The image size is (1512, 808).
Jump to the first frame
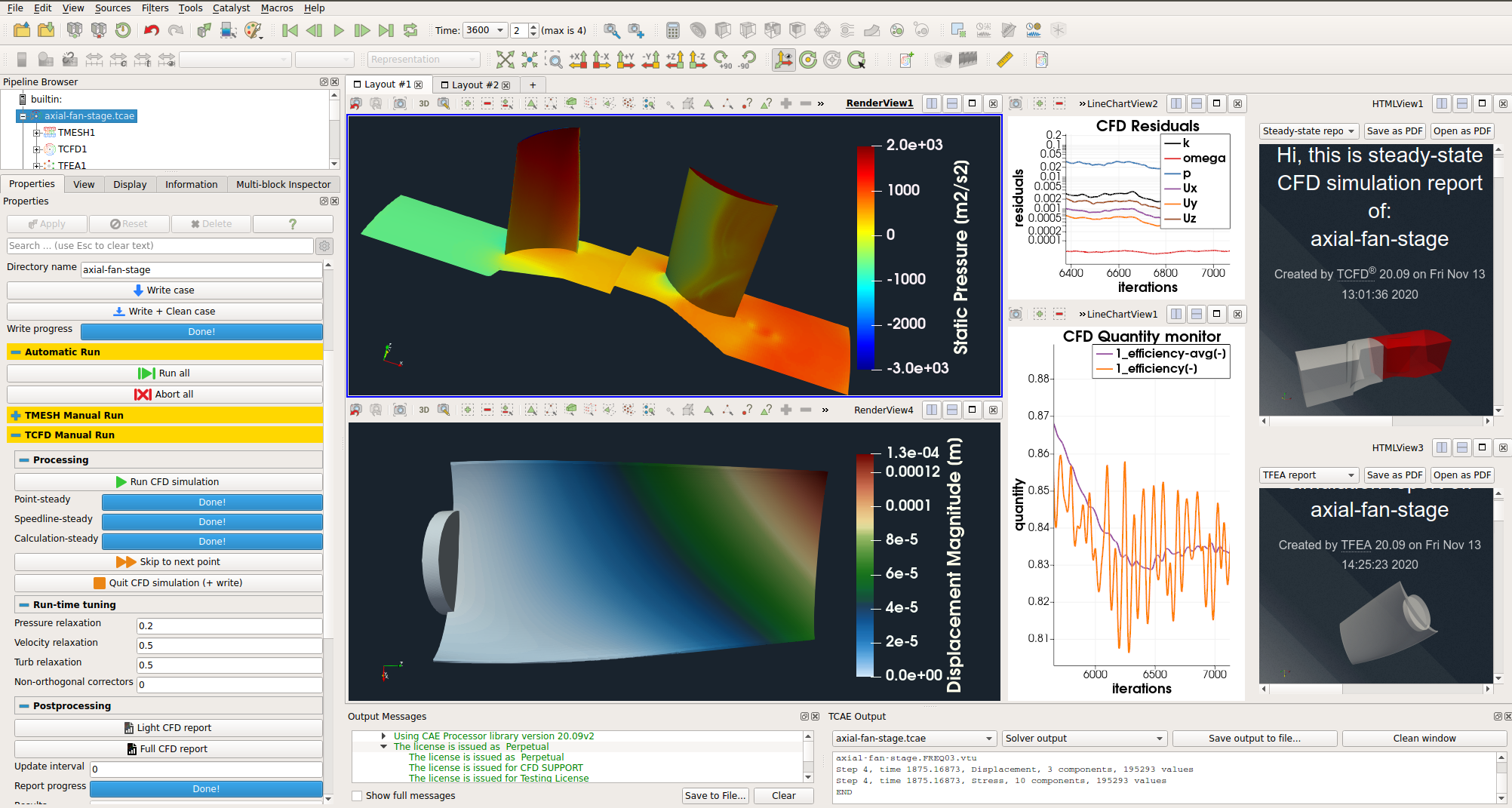[x=290, y=30]
